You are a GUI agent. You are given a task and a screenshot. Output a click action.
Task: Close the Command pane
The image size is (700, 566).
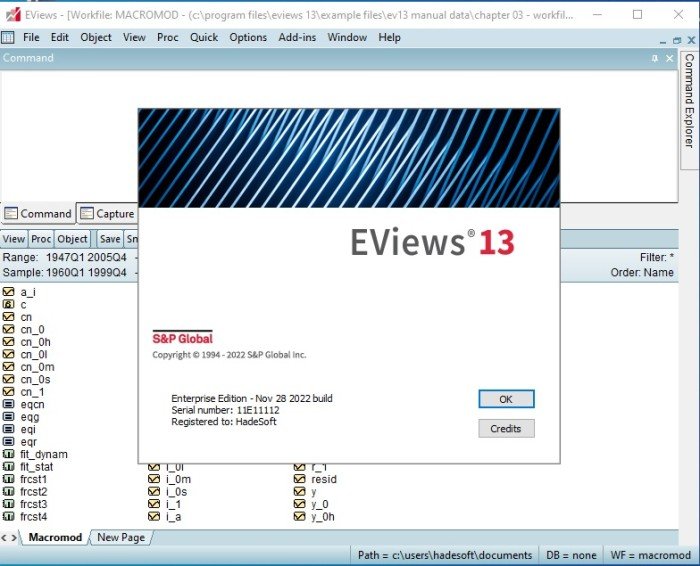tap(670, 58)
